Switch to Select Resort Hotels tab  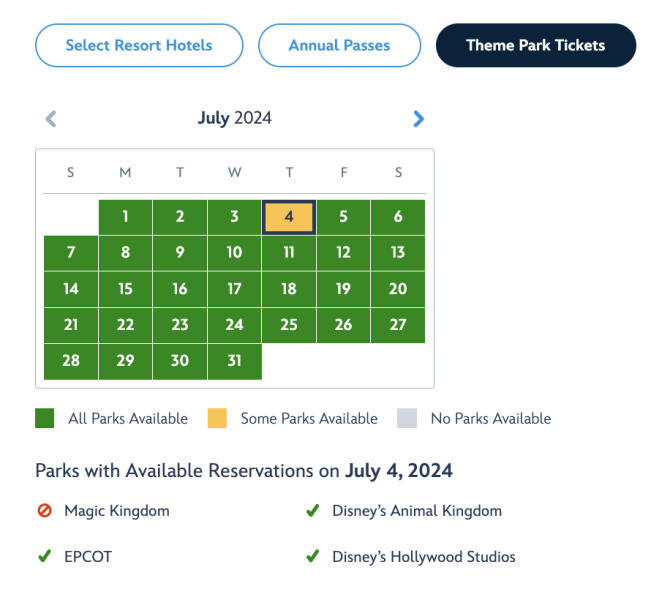139,45
